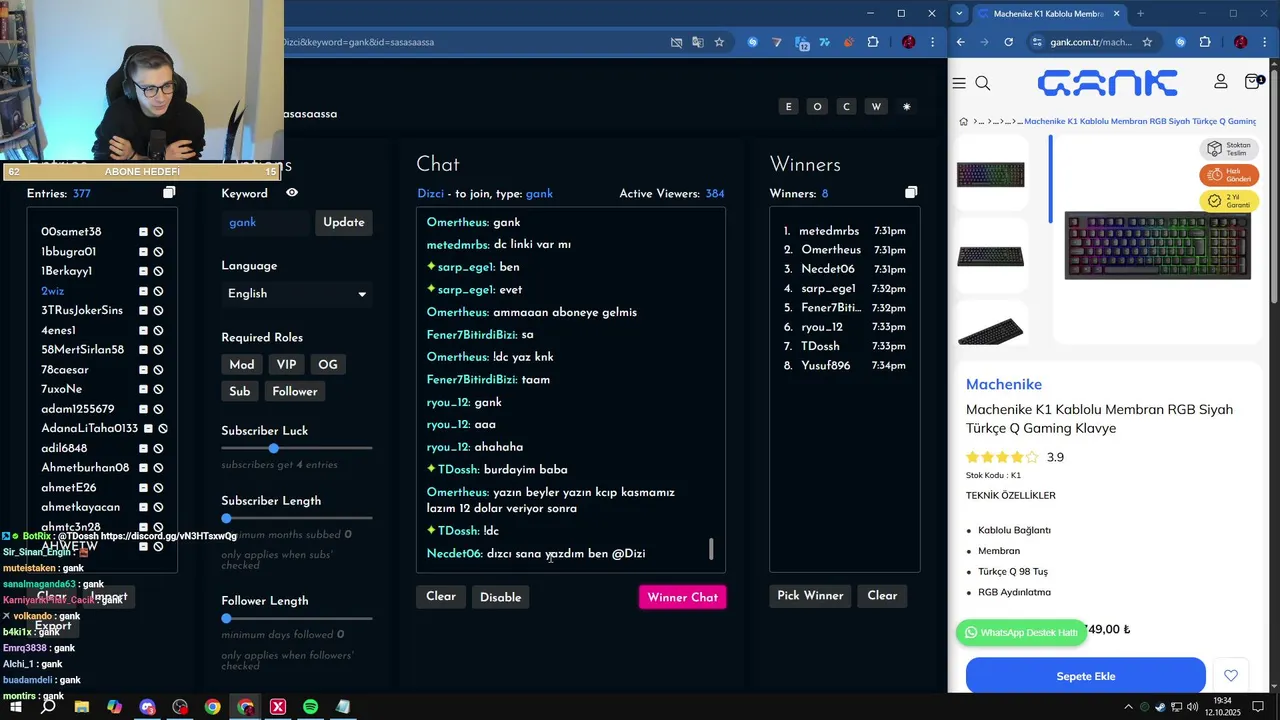
Task: Reload the Gank browser page
Action: [x=1008, y=42]
